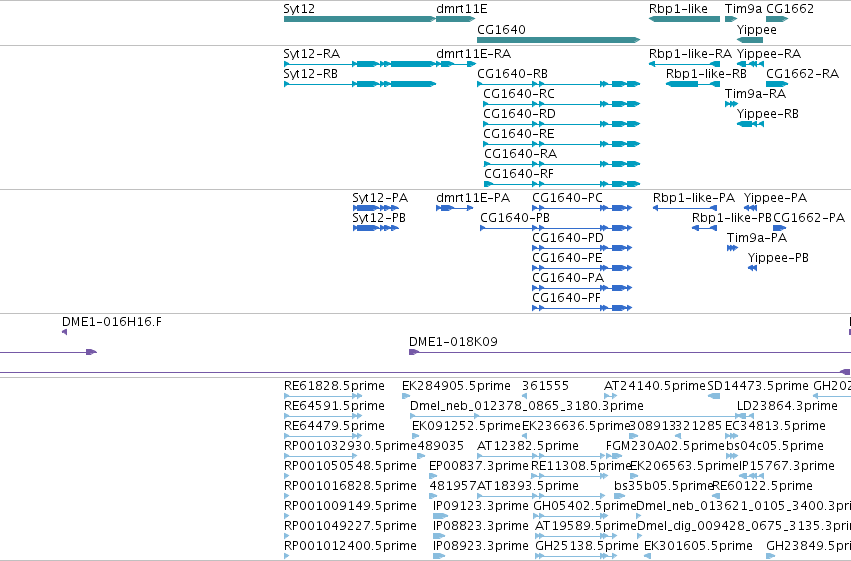Select the DME1-018K09 clone feature
Screen dimensions: 851x561
point(630,352)
